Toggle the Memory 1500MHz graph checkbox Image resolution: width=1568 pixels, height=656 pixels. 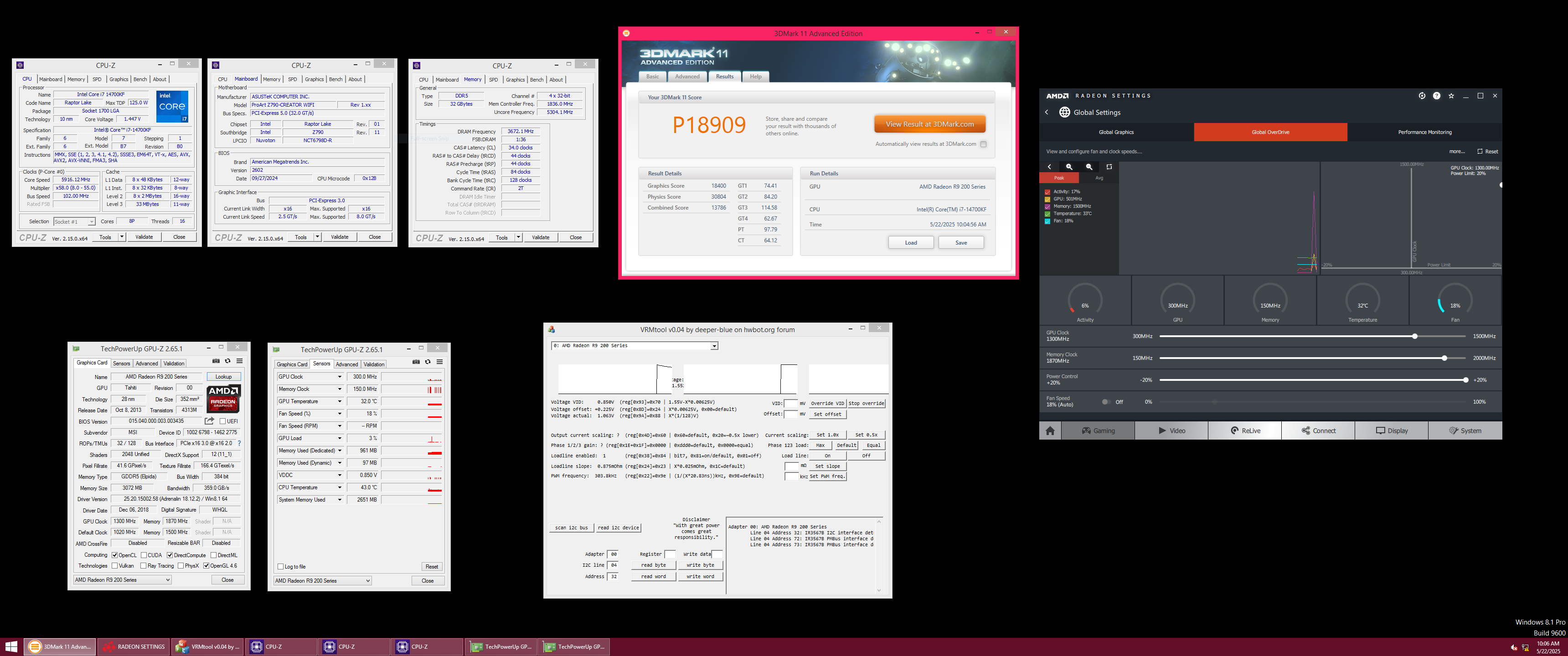(1047, 206)
